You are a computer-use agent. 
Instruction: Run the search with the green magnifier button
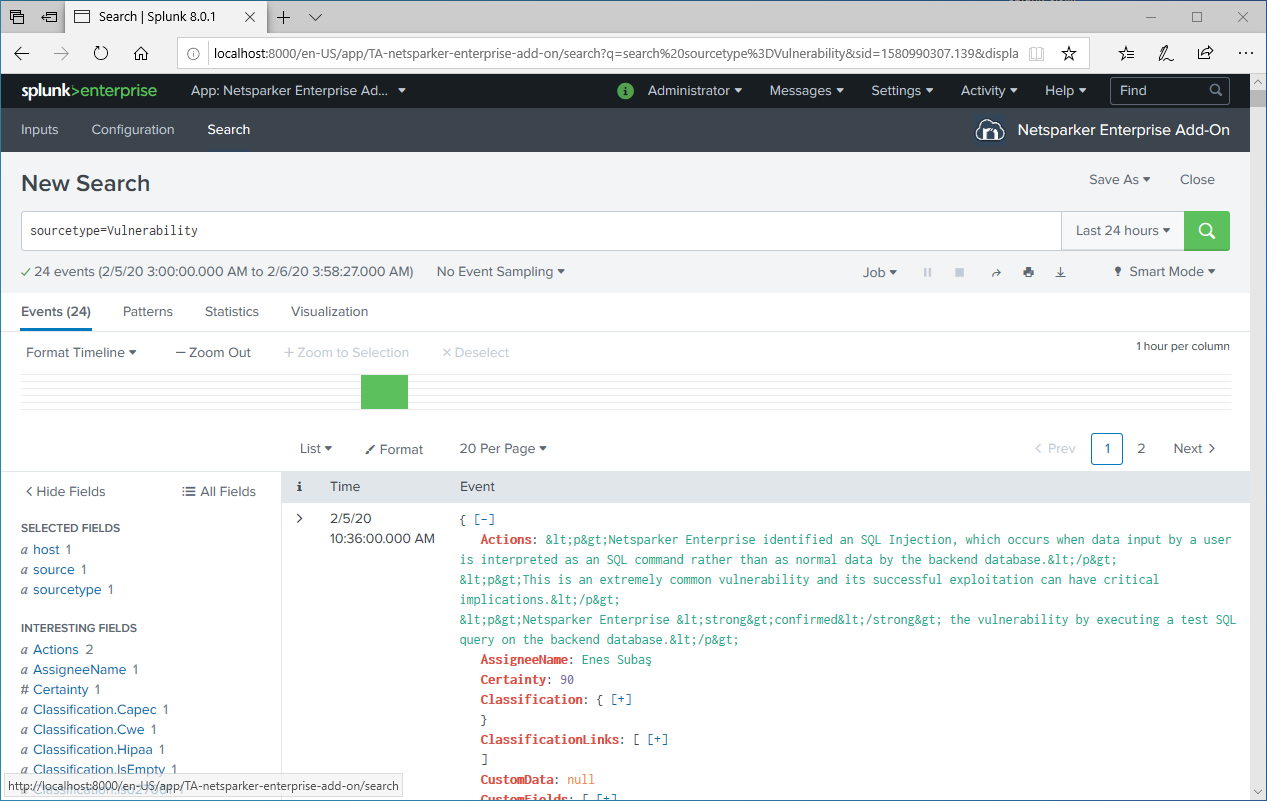[x=1205, y=231]
